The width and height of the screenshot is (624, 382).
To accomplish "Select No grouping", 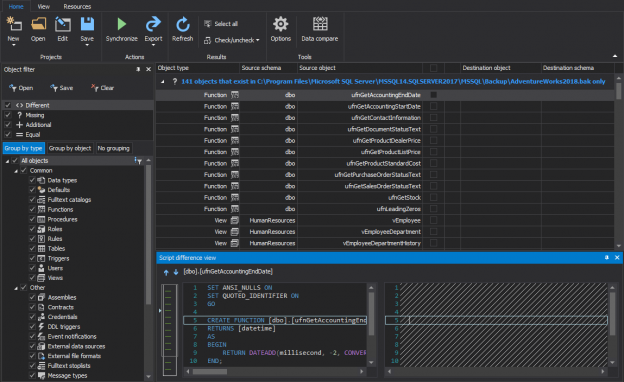I will click(x=113, y=148).
